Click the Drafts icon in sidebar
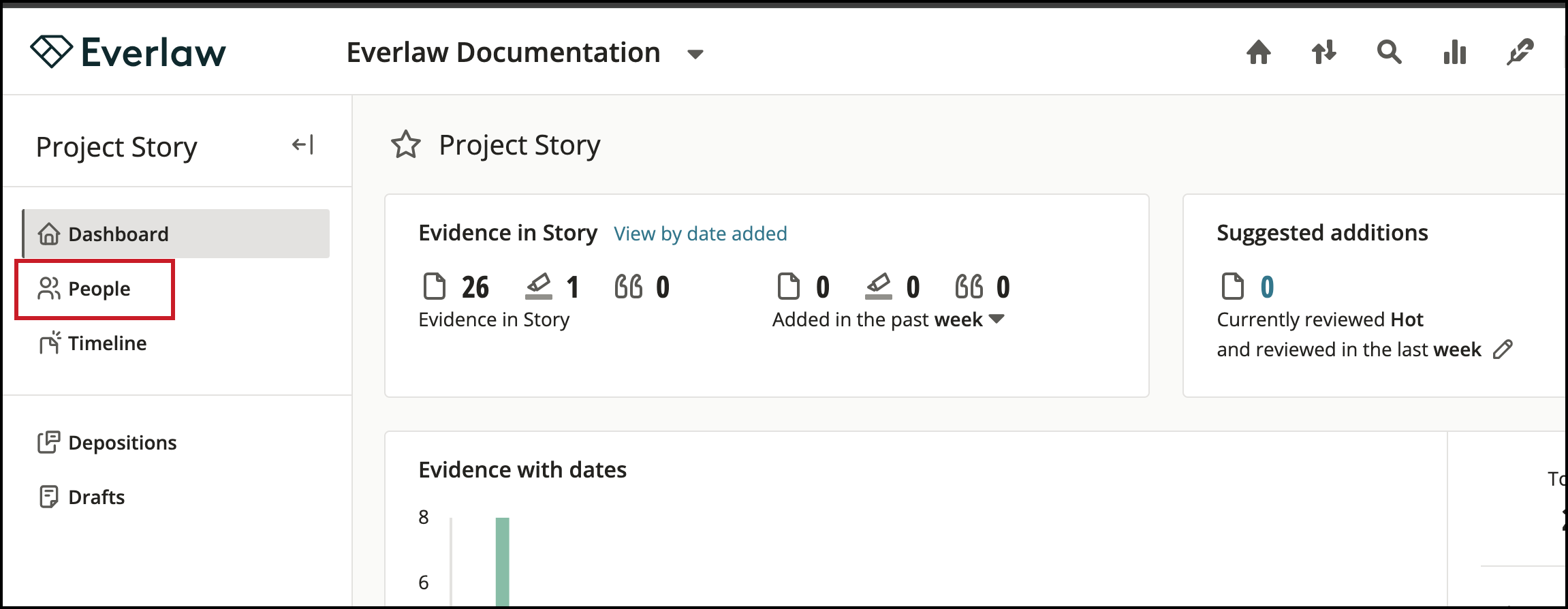The image size is (1568, 609). [49, 497]
